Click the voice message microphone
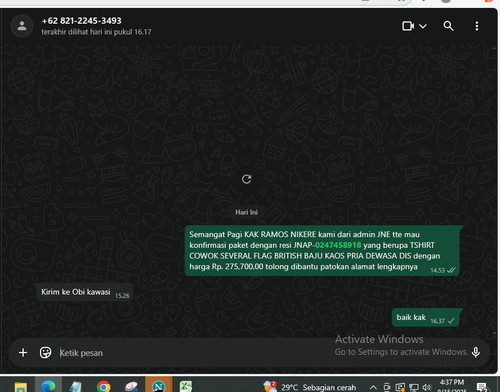 click(476, 352)
